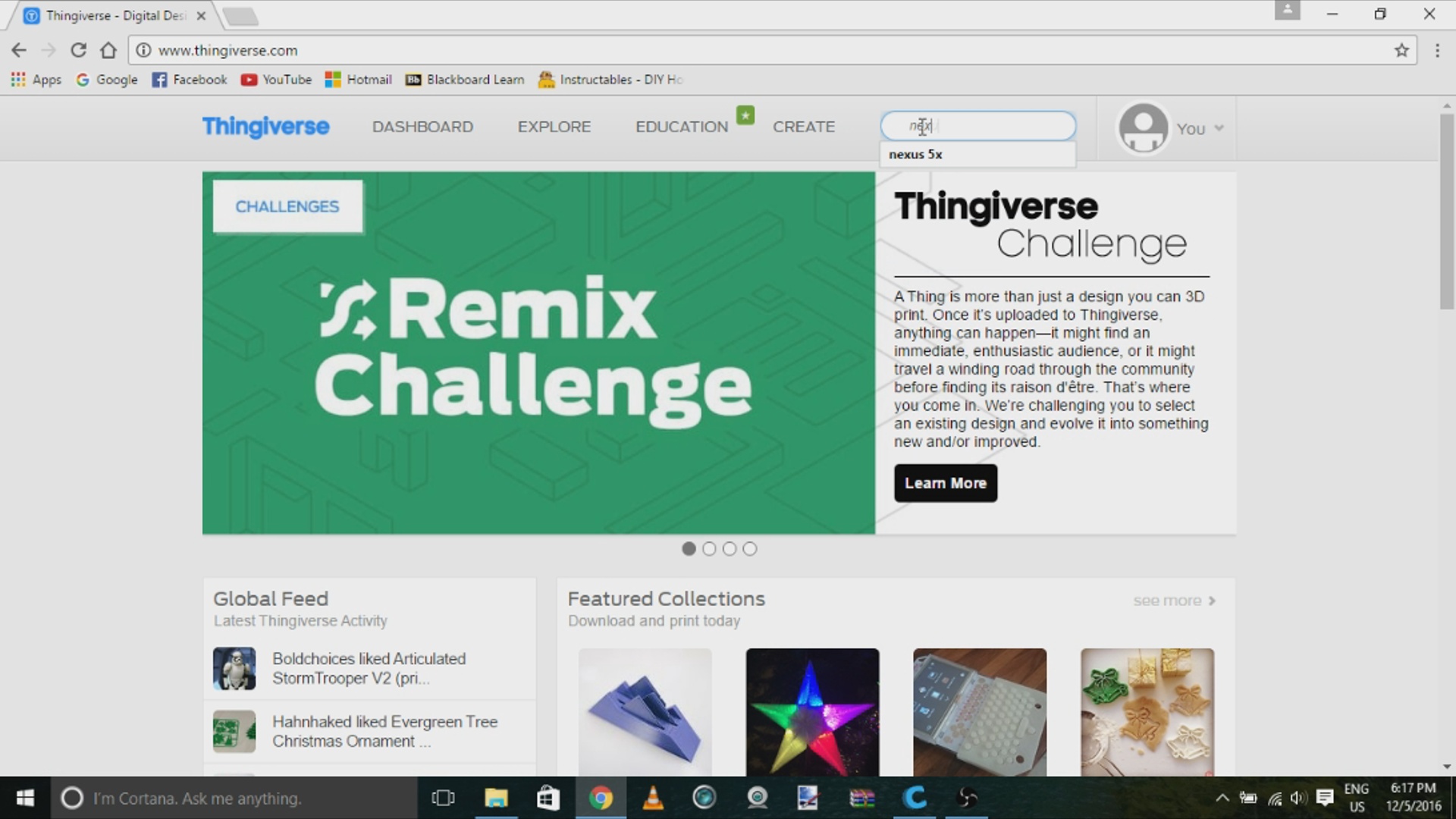Open Chrome three-dot menu
The height and width of the screenshot is (819, 1456).
point(1437,51)
